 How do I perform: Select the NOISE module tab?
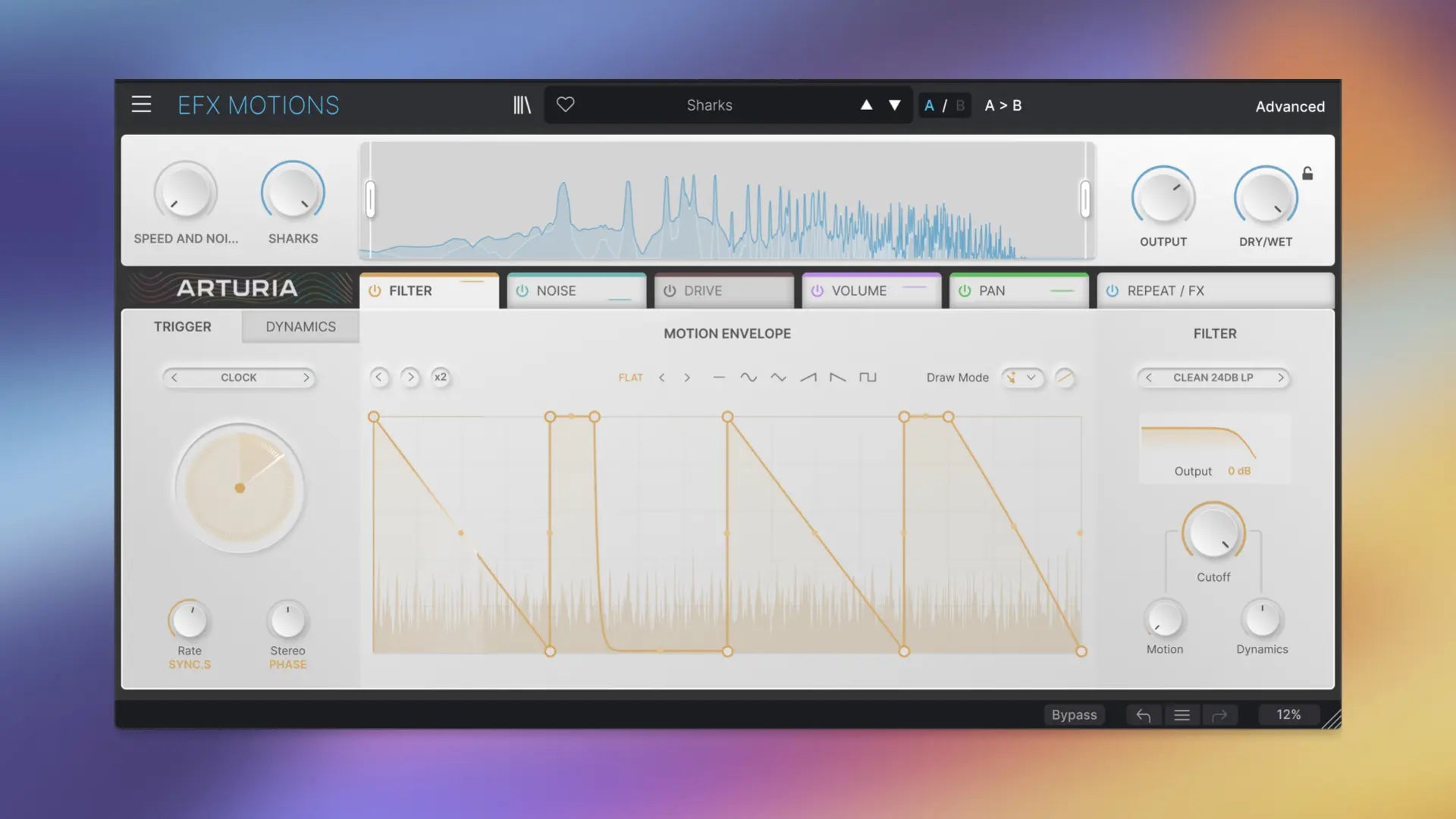[577, 291]
